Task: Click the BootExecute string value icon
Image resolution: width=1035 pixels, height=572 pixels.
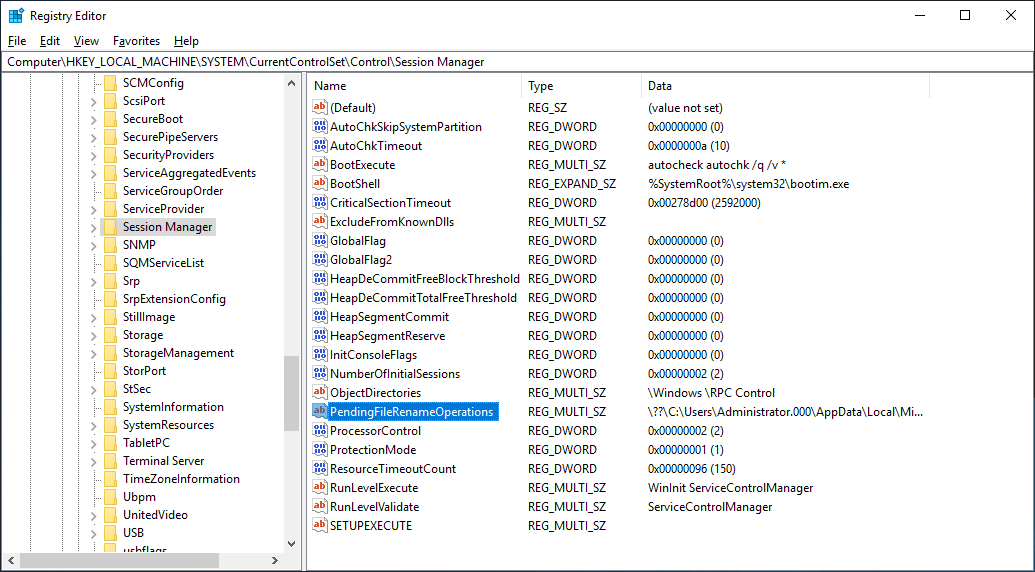Action: coord(320,165)
